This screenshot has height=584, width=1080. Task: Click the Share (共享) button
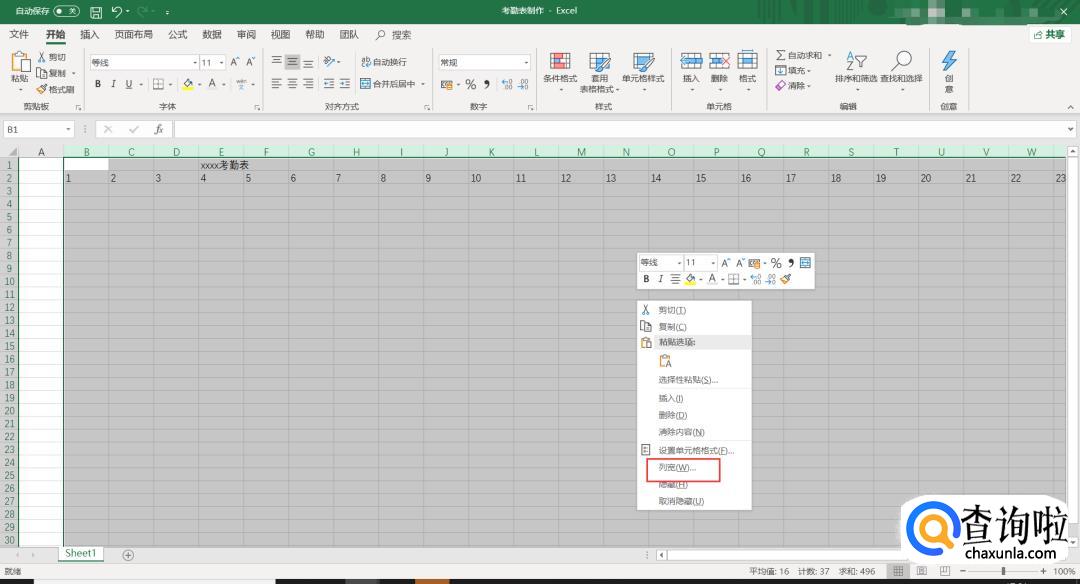pyautogui.click(x=1050, y=34)
